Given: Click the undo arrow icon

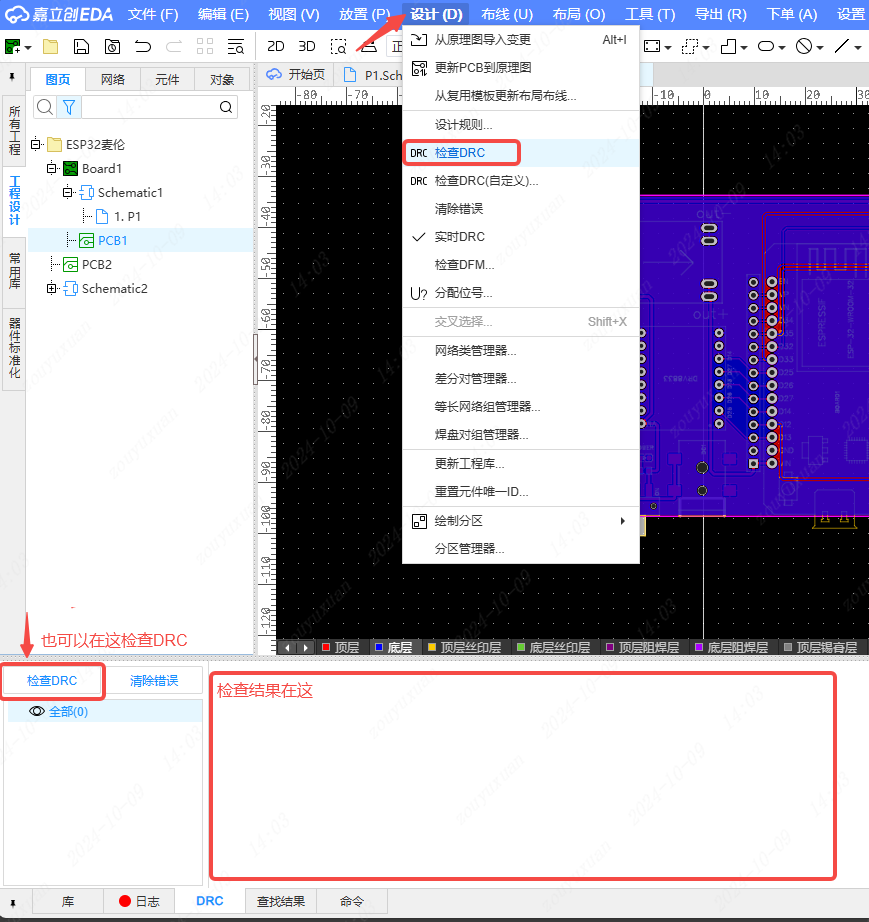Looking at the screenshot, I should coord(143,46).
